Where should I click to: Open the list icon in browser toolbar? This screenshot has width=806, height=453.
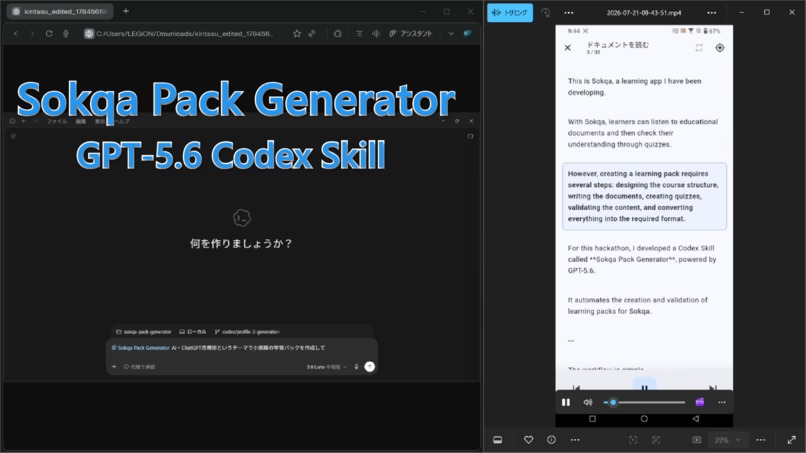click(x=359, y=33)
